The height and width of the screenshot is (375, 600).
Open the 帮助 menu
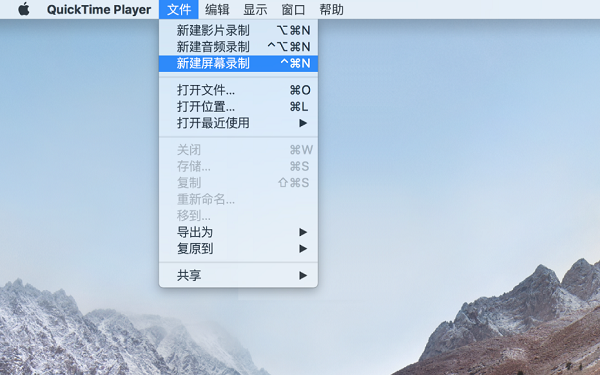coord(331,9)
